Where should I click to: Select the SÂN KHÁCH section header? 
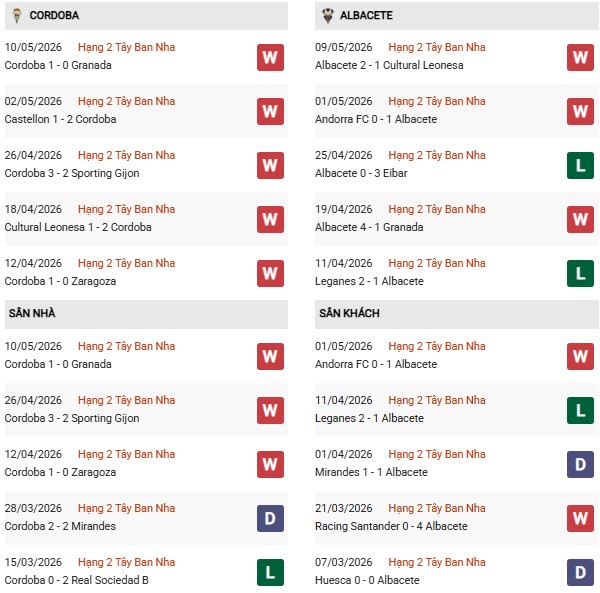457,314
